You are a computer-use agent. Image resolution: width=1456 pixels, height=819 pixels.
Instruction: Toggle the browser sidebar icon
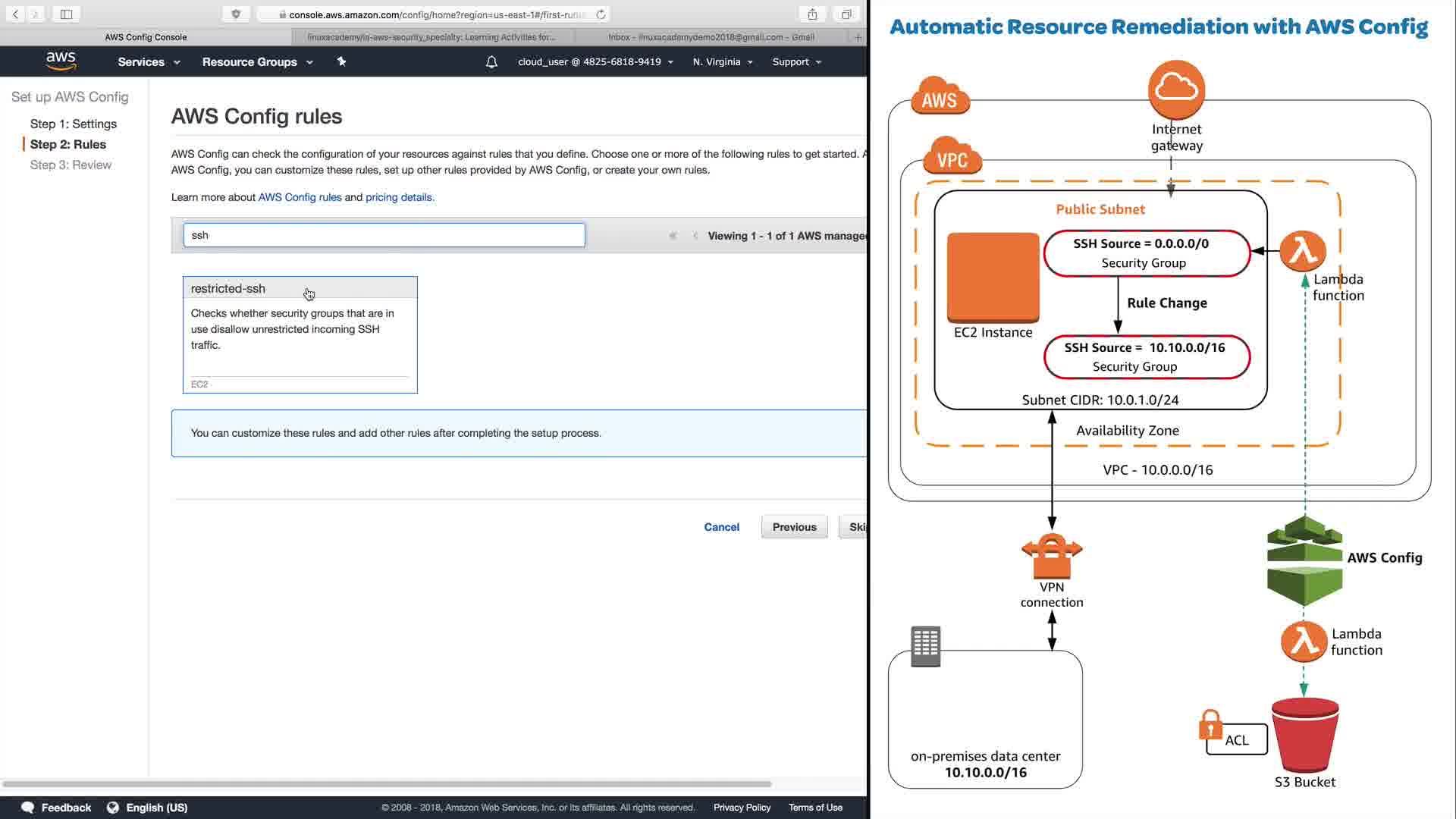coord(66,14)
